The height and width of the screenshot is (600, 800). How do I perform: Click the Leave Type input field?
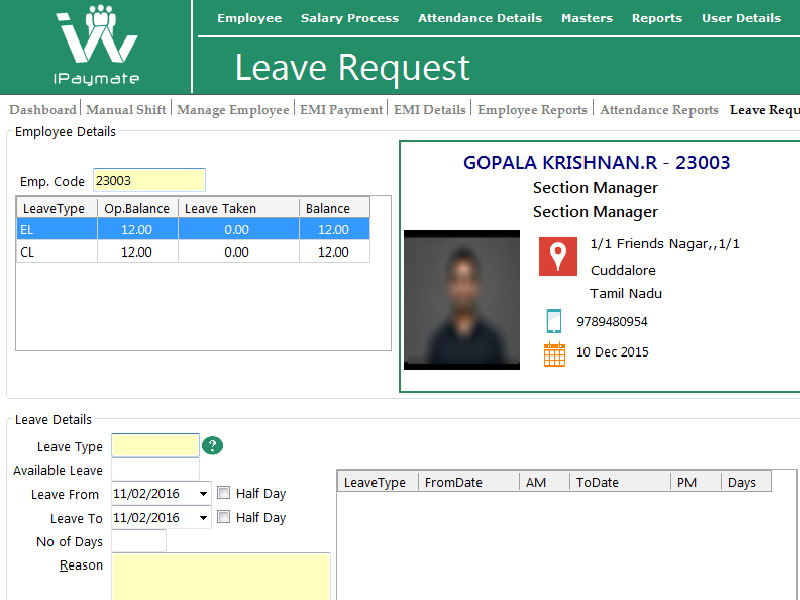(x=155, y=446)
